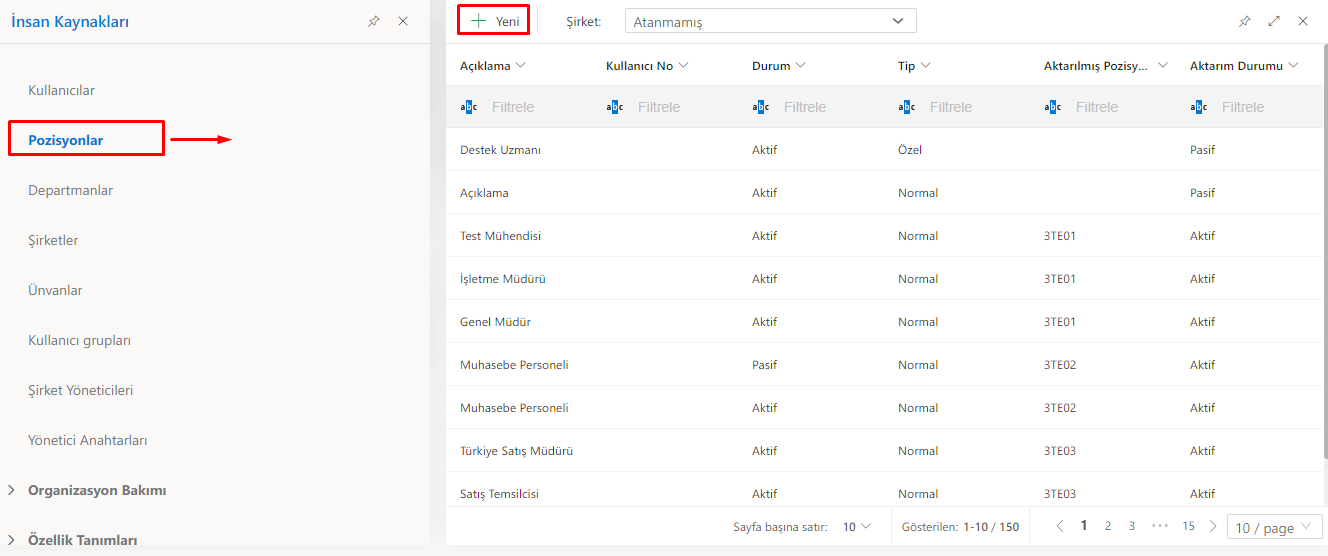1328x556 pixels.
Task: Go to page 2 of results
Action: [x=1108, y=526]
